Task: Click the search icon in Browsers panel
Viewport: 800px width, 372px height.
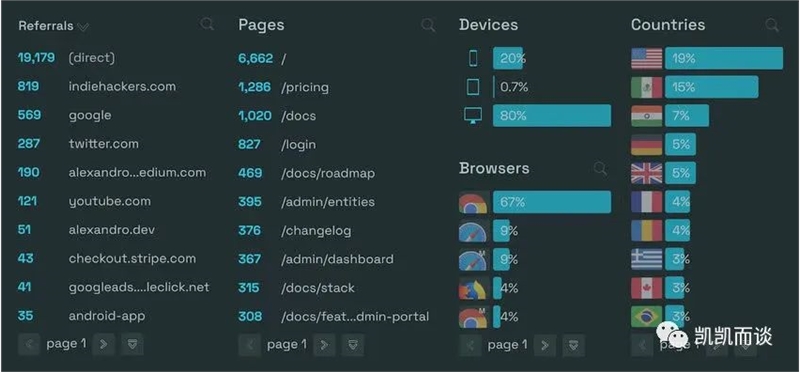Action: (601, 169)
